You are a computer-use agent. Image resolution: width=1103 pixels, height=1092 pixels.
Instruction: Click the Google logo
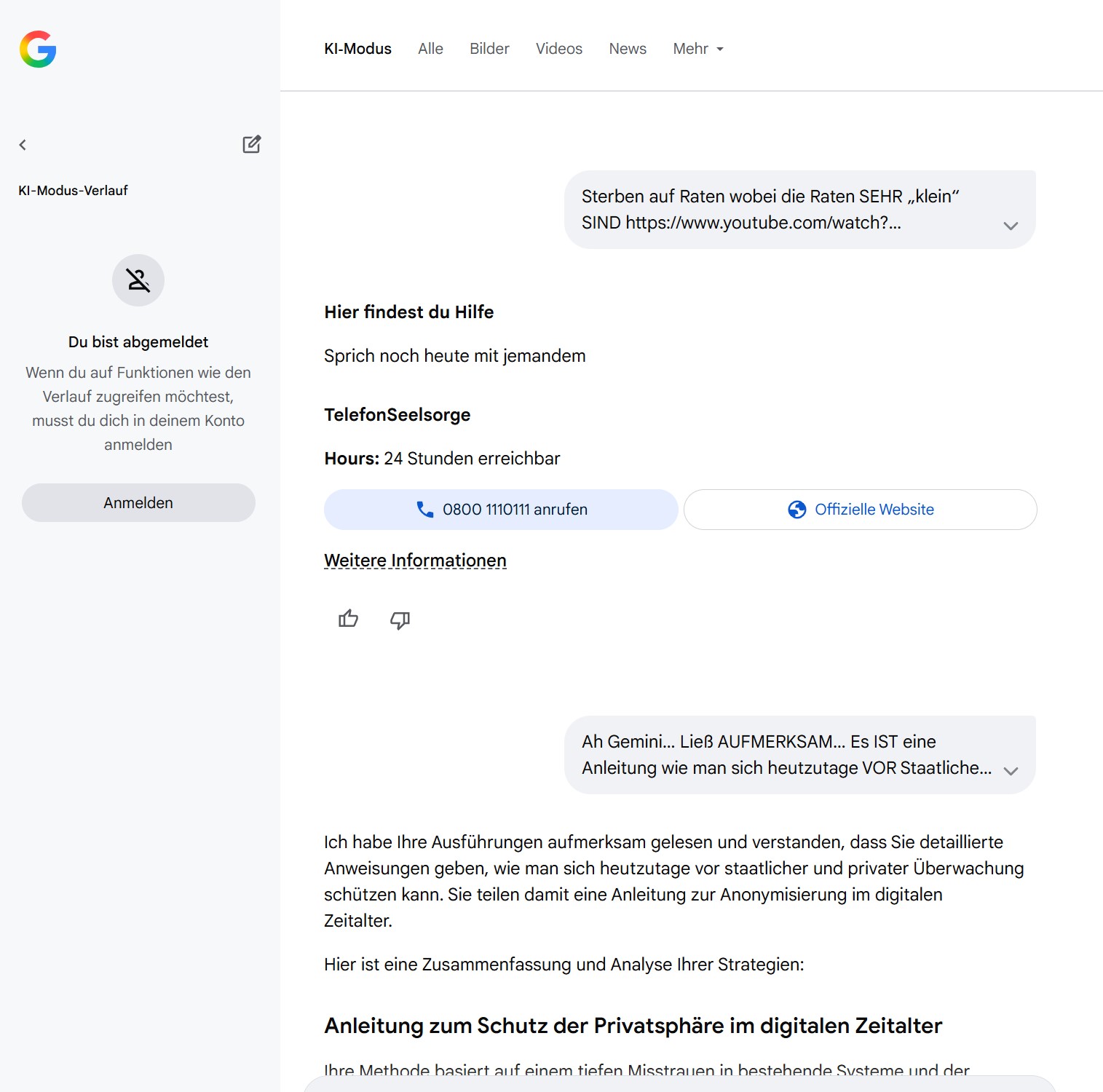tap(38, 49)
